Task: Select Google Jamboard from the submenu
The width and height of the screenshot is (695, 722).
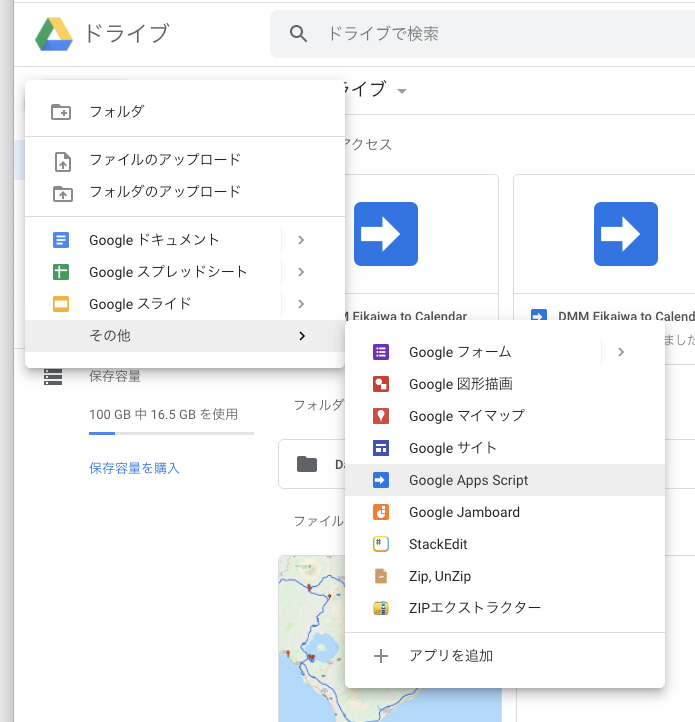Action: click(505, 512)
